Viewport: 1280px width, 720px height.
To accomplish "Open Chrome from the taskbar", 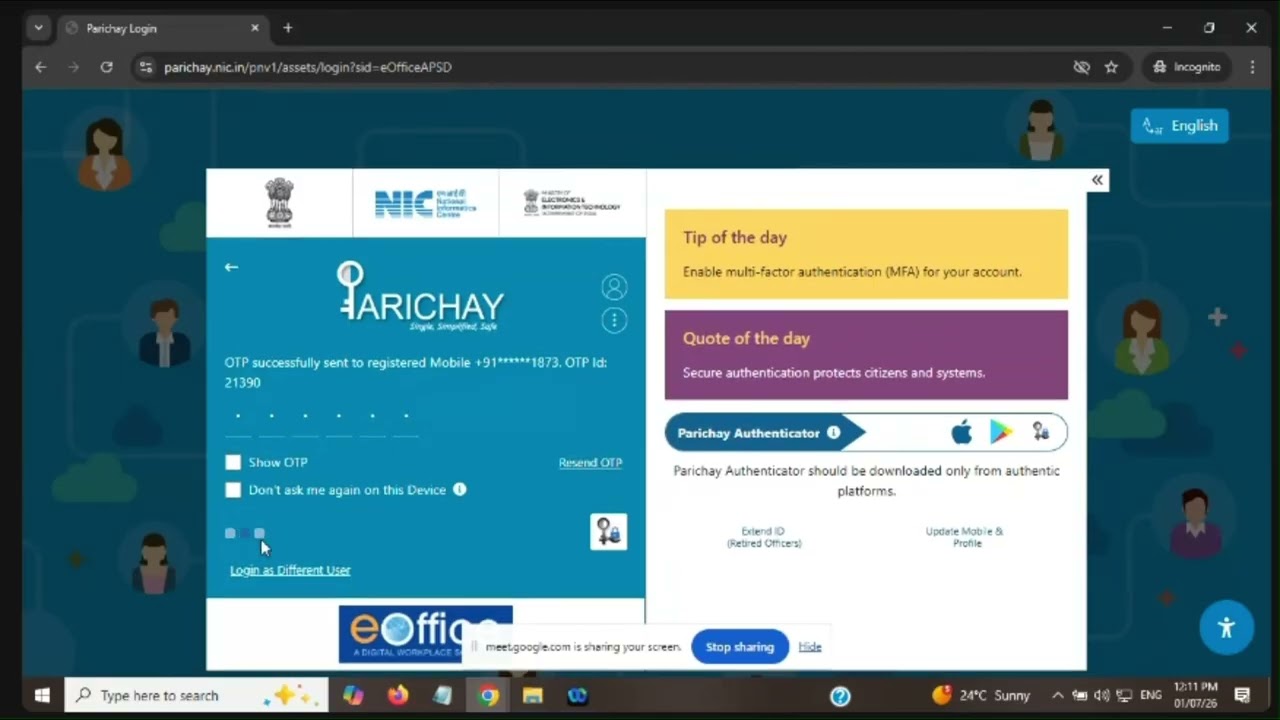I will [x=488, y=695].
